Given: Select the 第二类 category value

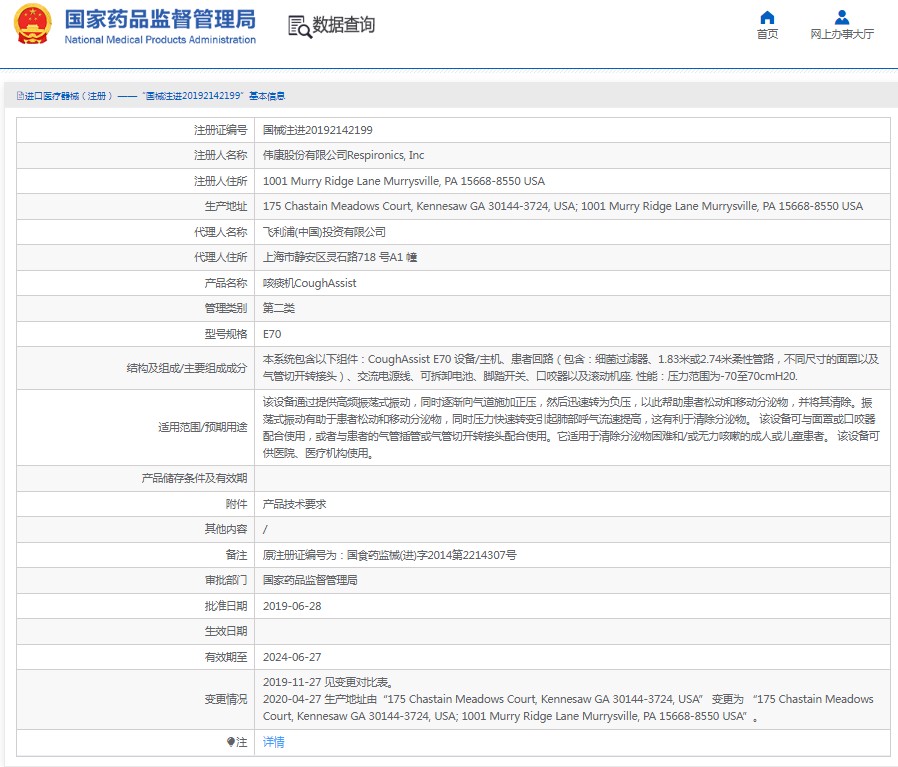Looking at the screenshot, I should click(x=278, y=308).
